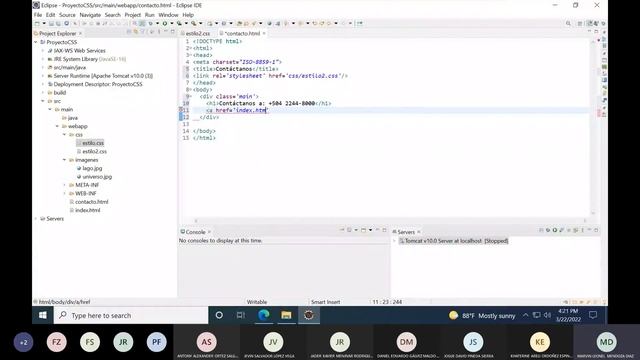Open the Window menu

pyautogui.click(x=168, y=15)
